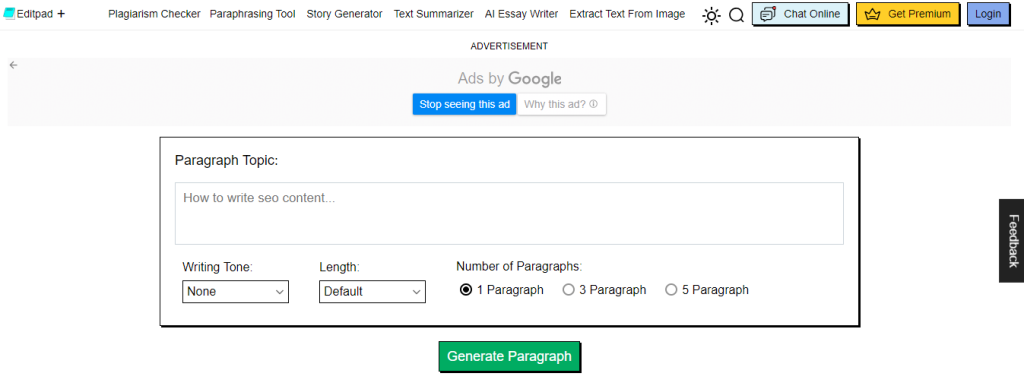This screenshot has width=1024, height=386.
Task: Open the Writing Tone dropdown
Action: coord(235,291)
